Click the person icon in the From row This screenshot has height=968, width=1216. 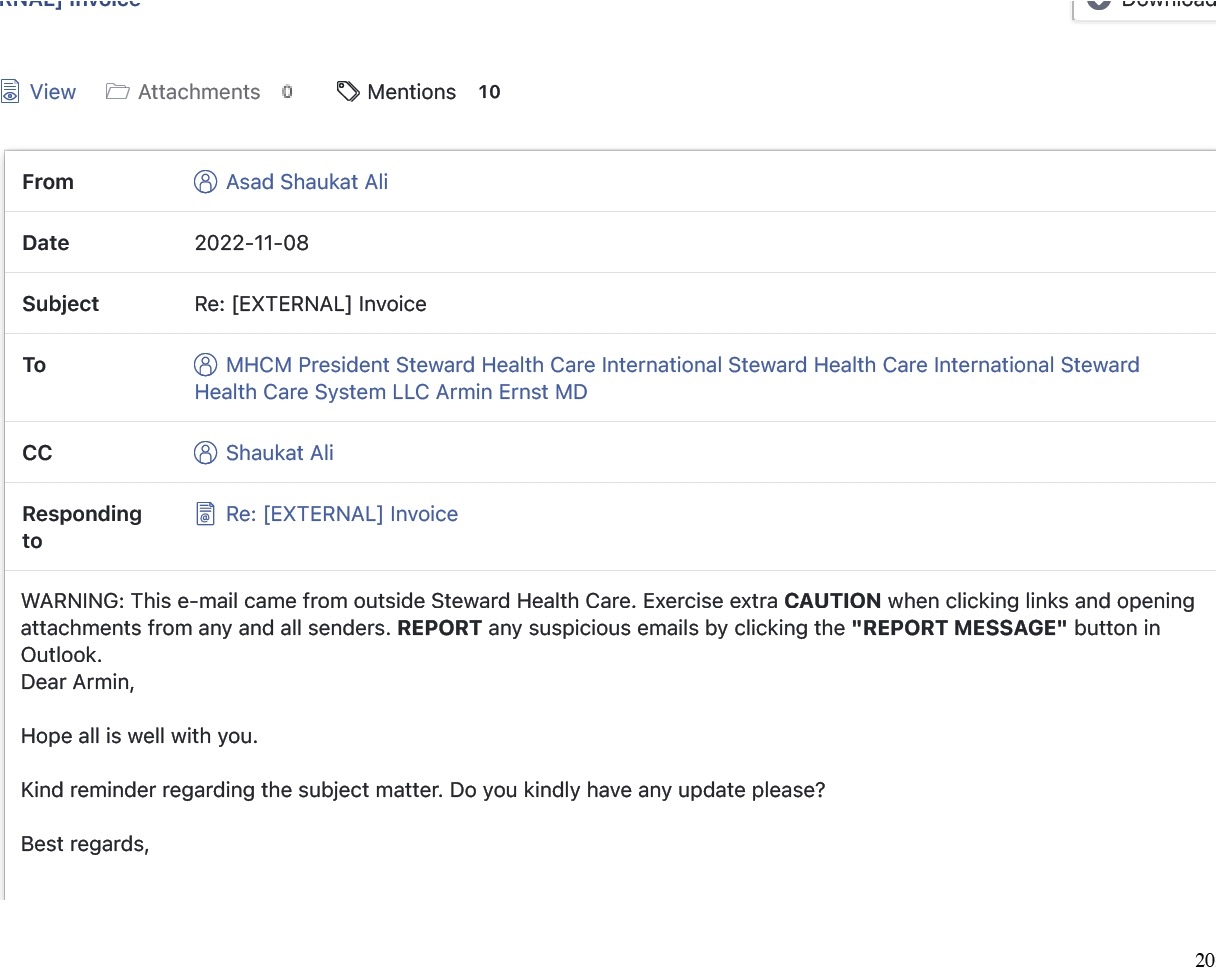point(205,182)
